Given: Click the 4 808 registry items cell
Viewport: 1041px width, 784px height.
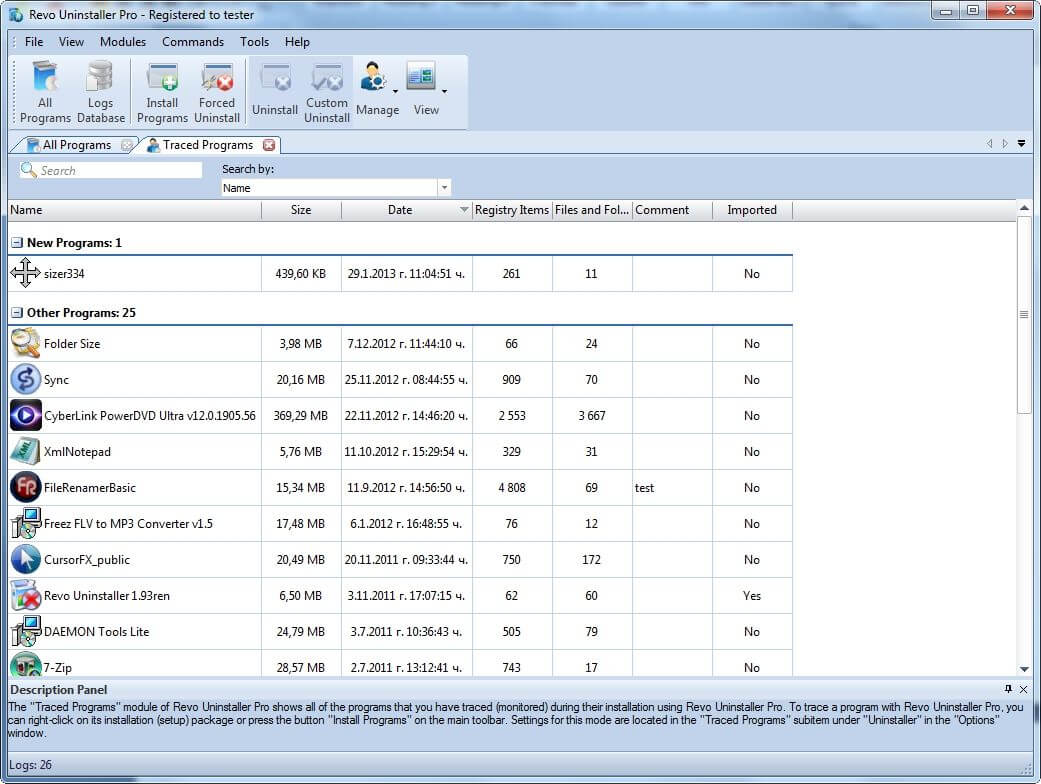Looking at the screenshot, I should point(512,487).
